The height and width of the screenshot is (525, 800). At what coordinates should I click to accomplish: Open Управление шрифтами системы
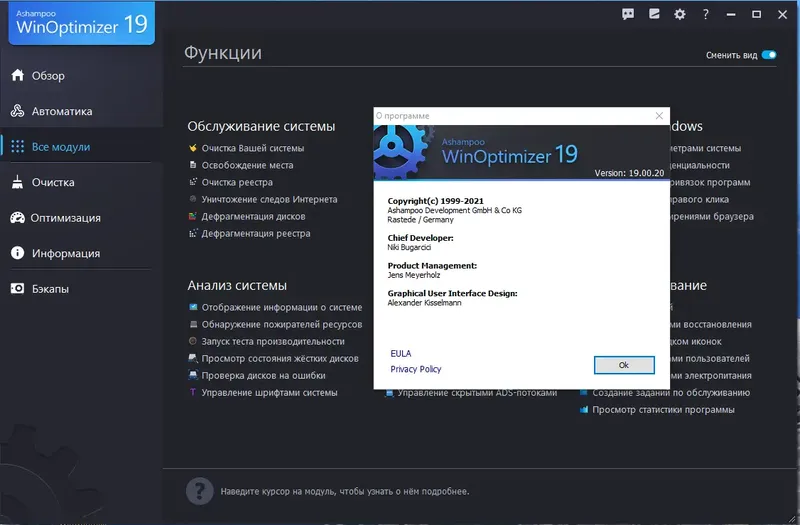pos(269,393)
